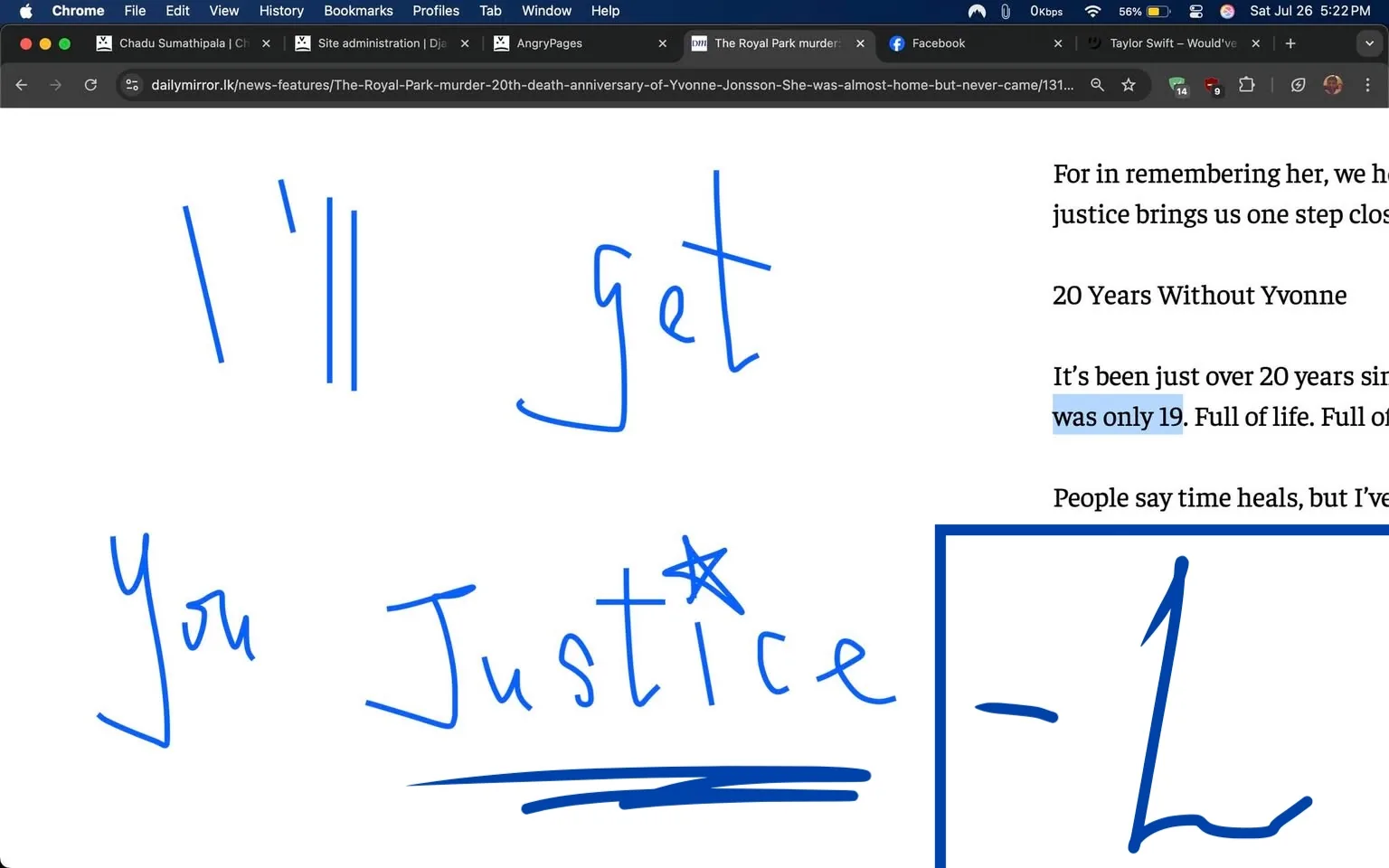
Task: Open a new tab with the plus button
Action: 1290,42
